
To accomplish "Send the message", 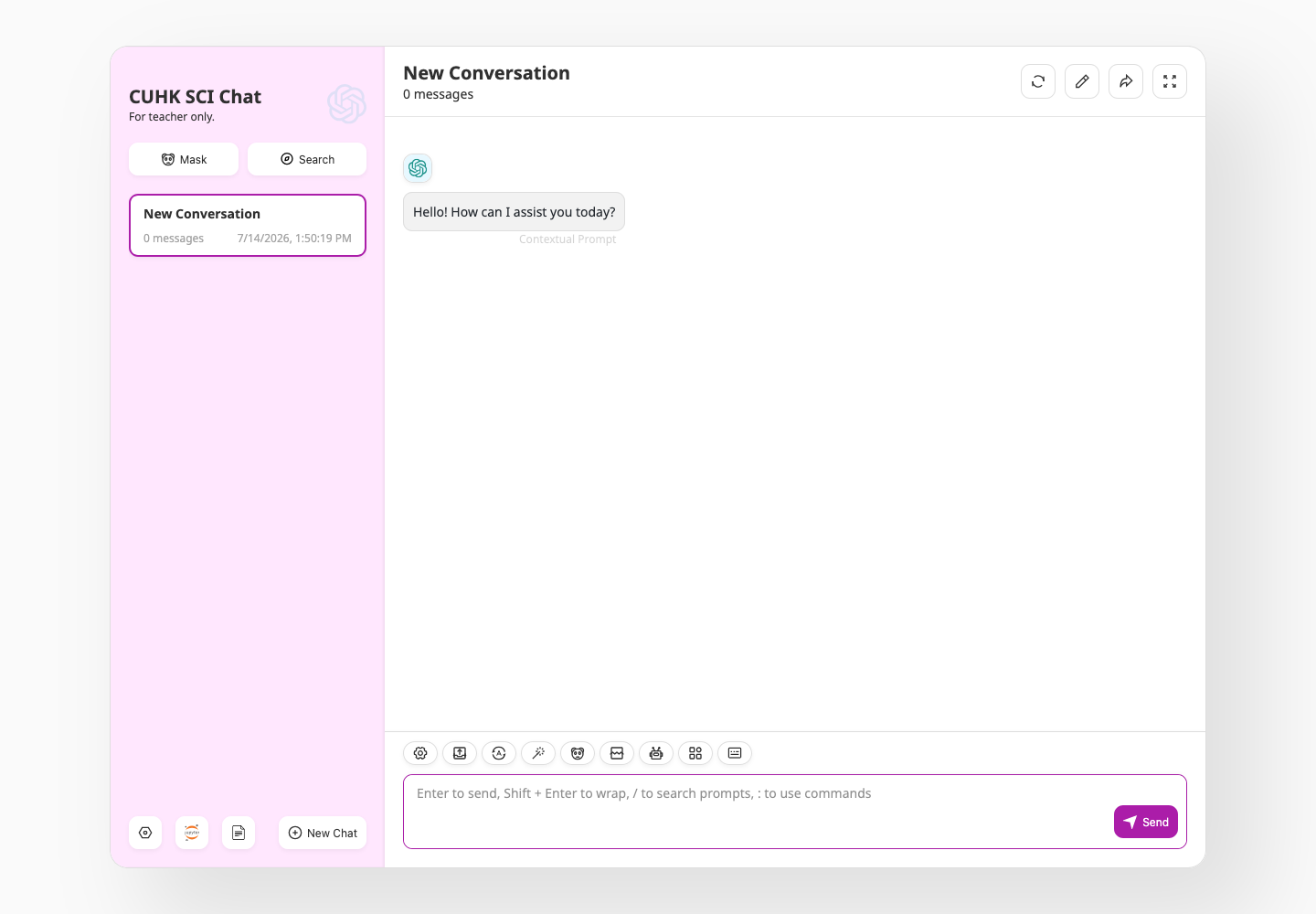I will (1146, 822).
